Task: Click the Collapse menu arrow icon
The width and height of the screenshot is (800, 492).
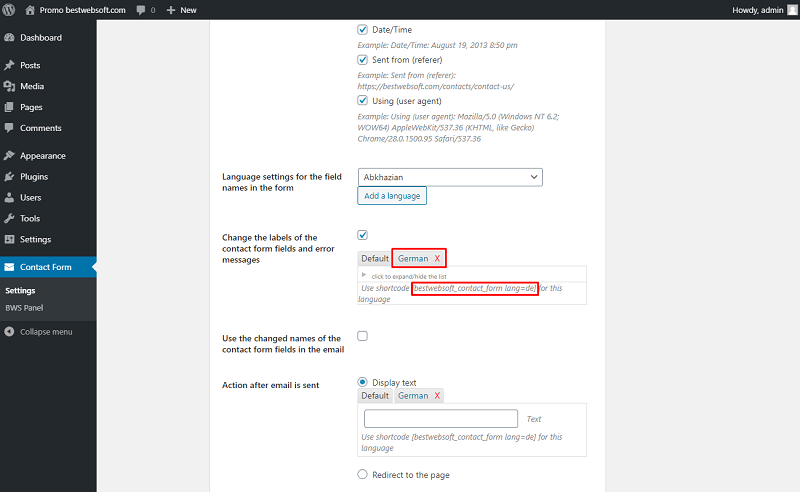Action: click(x=9, y=332)
